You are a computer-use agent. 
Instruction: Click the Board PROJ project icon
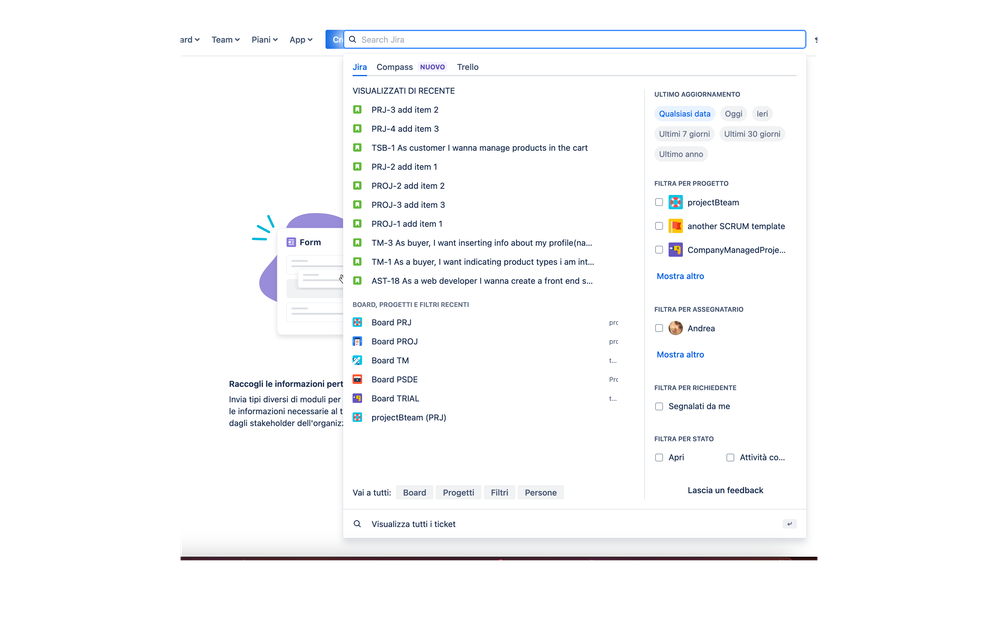pos(358,341)
